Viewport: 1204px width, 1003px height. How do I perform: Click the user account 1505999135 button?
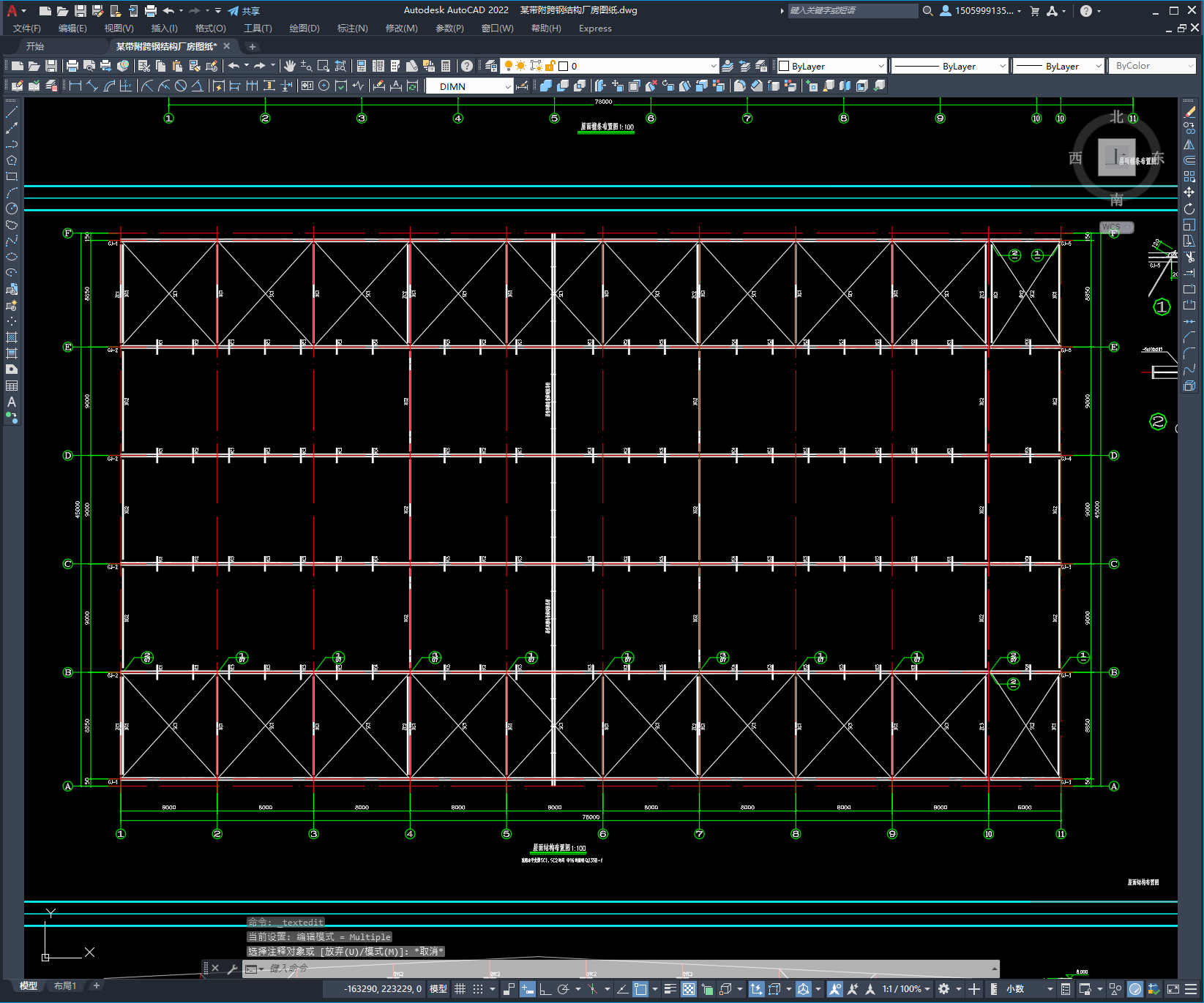[981, 11]
